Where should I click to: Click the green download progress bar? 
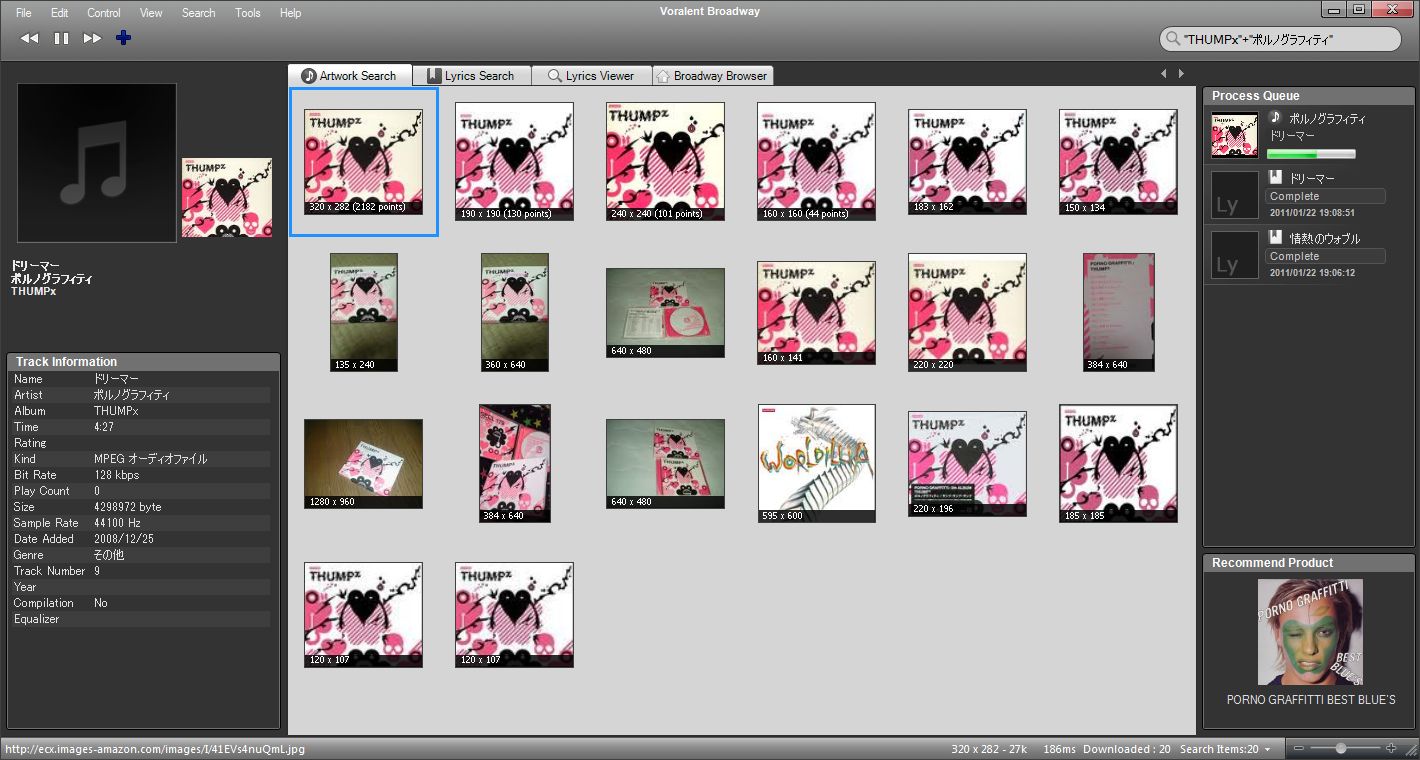pyautogui.click(x=1311, y=154)
